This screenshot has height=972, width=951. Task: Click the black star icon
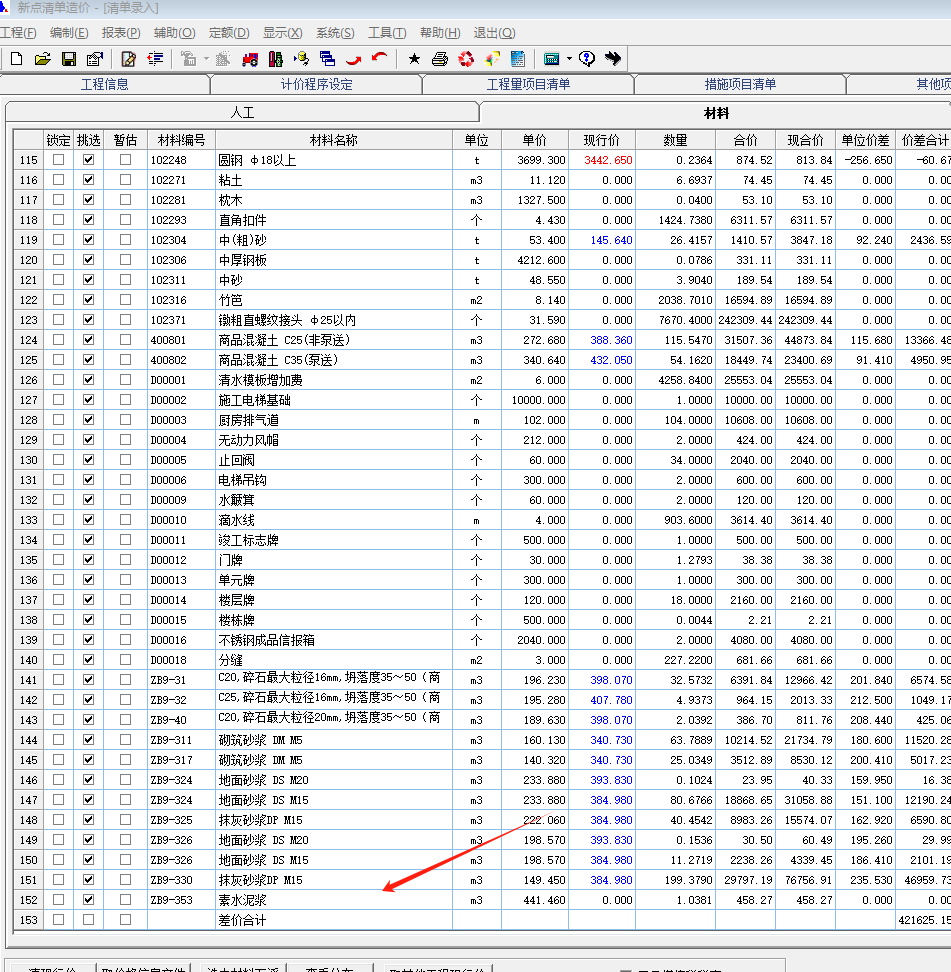coord(414,59)
